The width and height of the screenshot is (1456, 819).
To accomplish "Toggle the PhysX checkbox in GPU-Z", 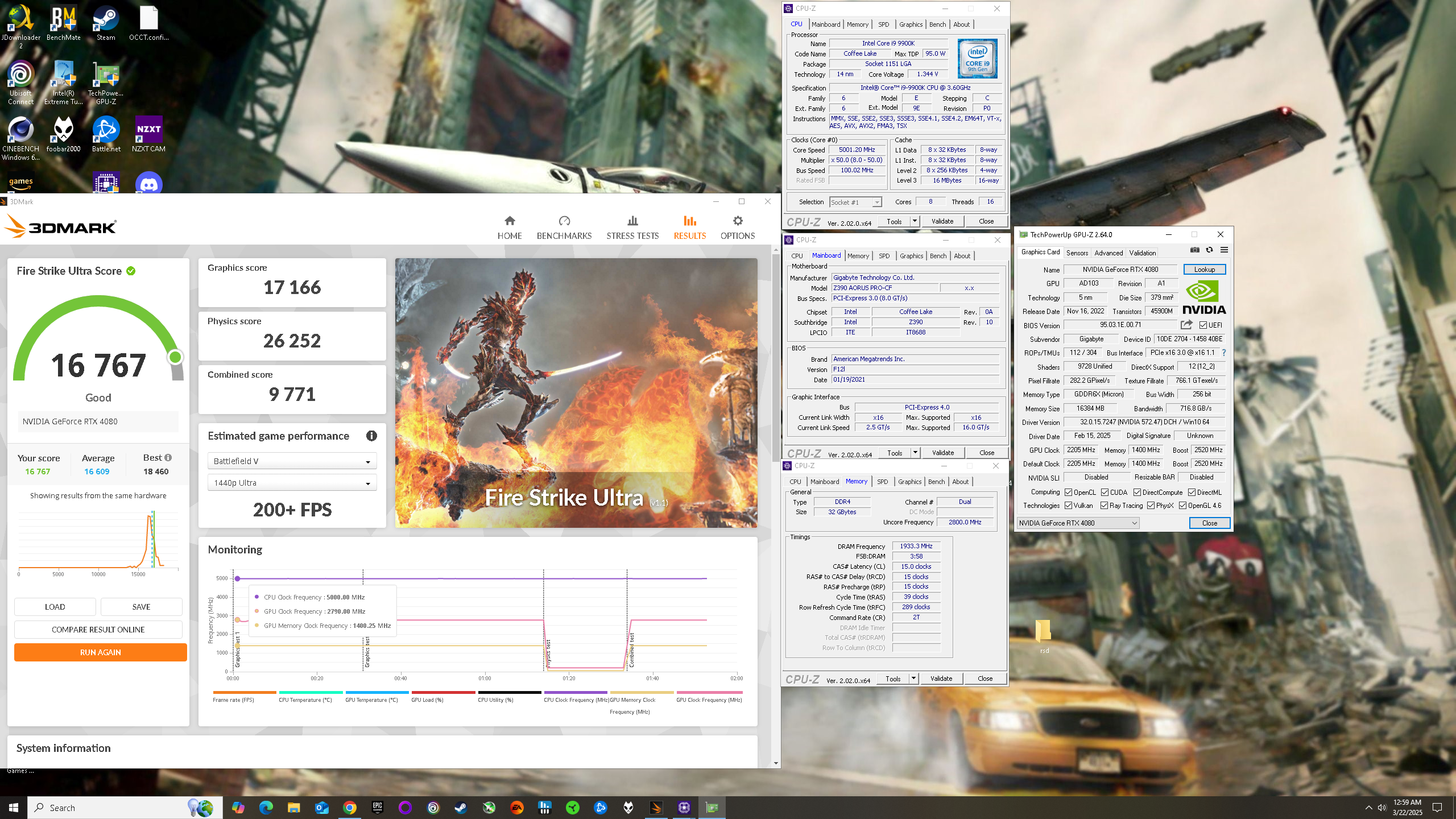I will point(1151,506).
